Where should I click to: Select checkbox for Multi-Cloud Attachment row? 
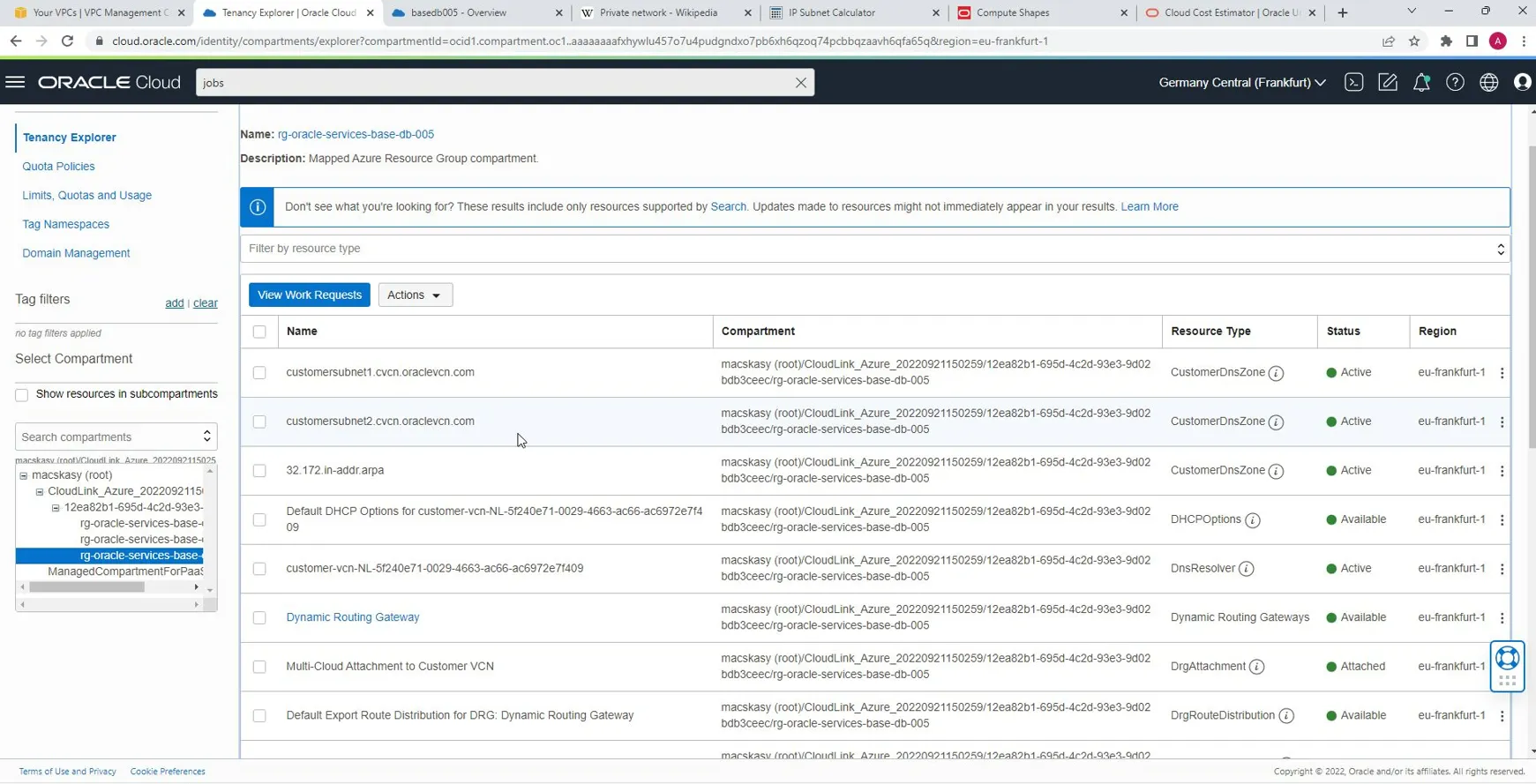(x=259, y=667)
